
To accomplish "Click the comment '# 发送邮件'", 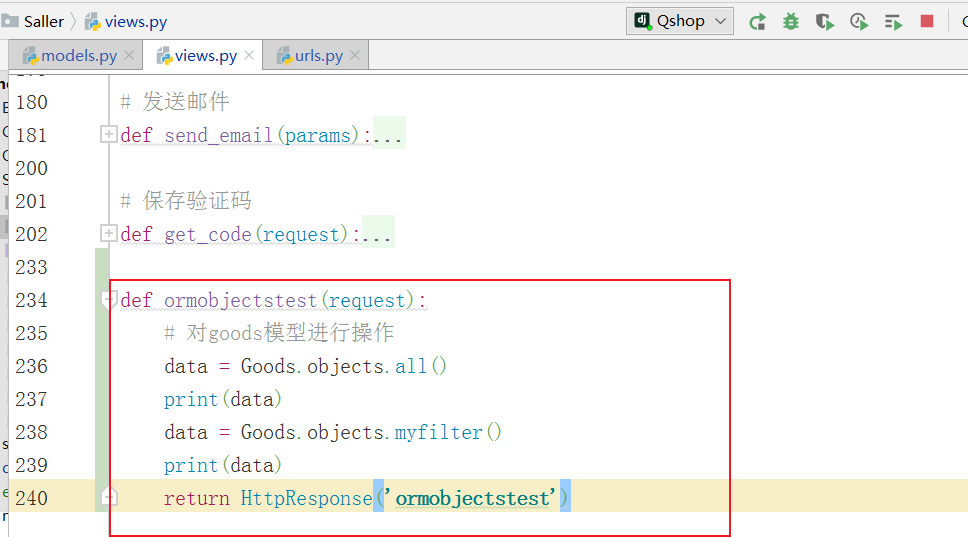I will click(175, 102).
